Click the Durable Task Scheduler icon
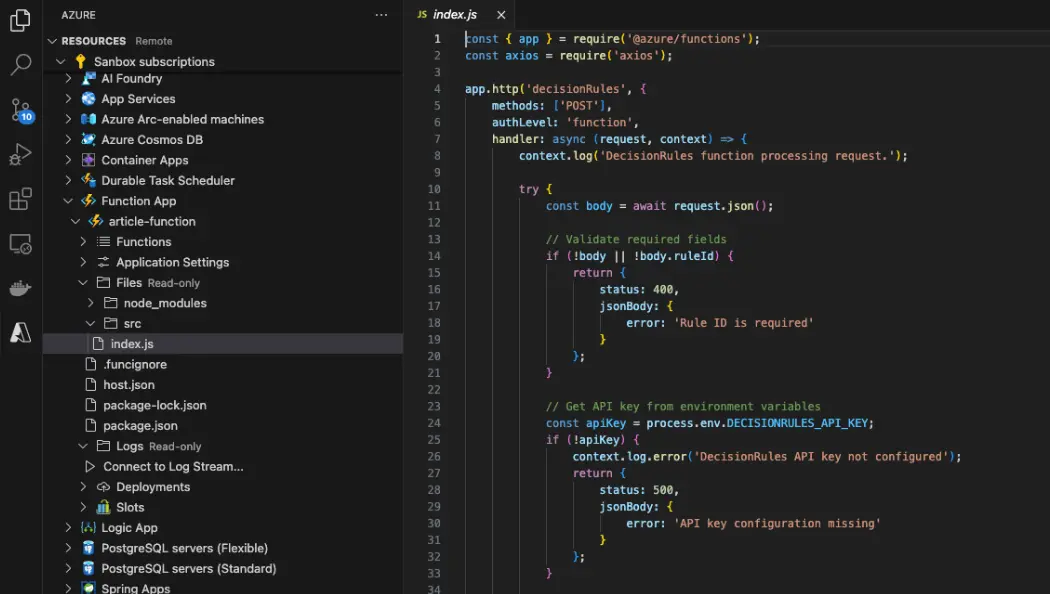 point(88,180)
